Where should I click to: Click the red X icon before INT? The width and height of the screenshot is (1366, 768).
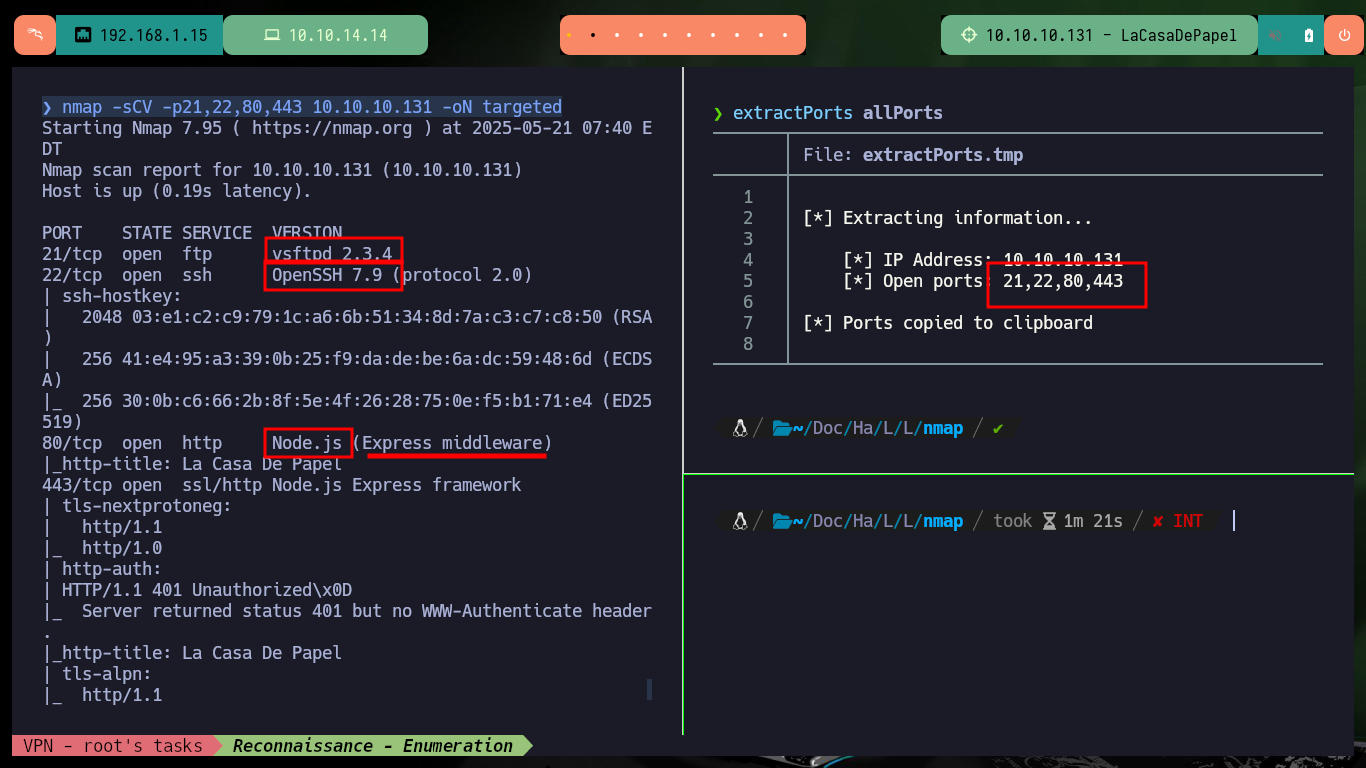point(1158,521)
